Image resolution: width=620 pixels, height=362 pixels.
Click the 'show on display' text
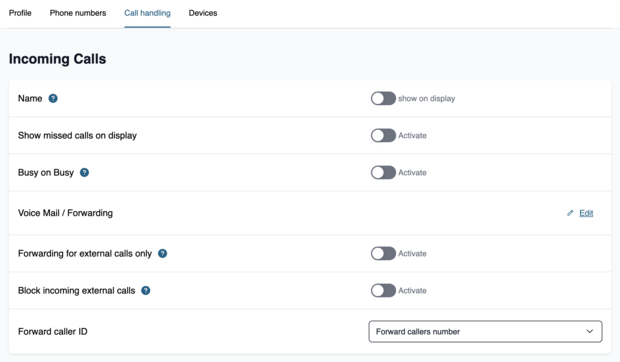coord(427,98)
